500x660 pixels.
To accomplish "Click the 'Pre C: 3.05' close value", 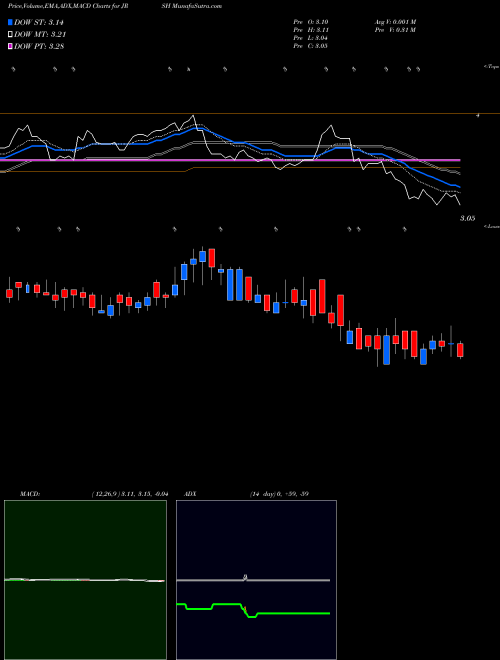I will [311, 46].
